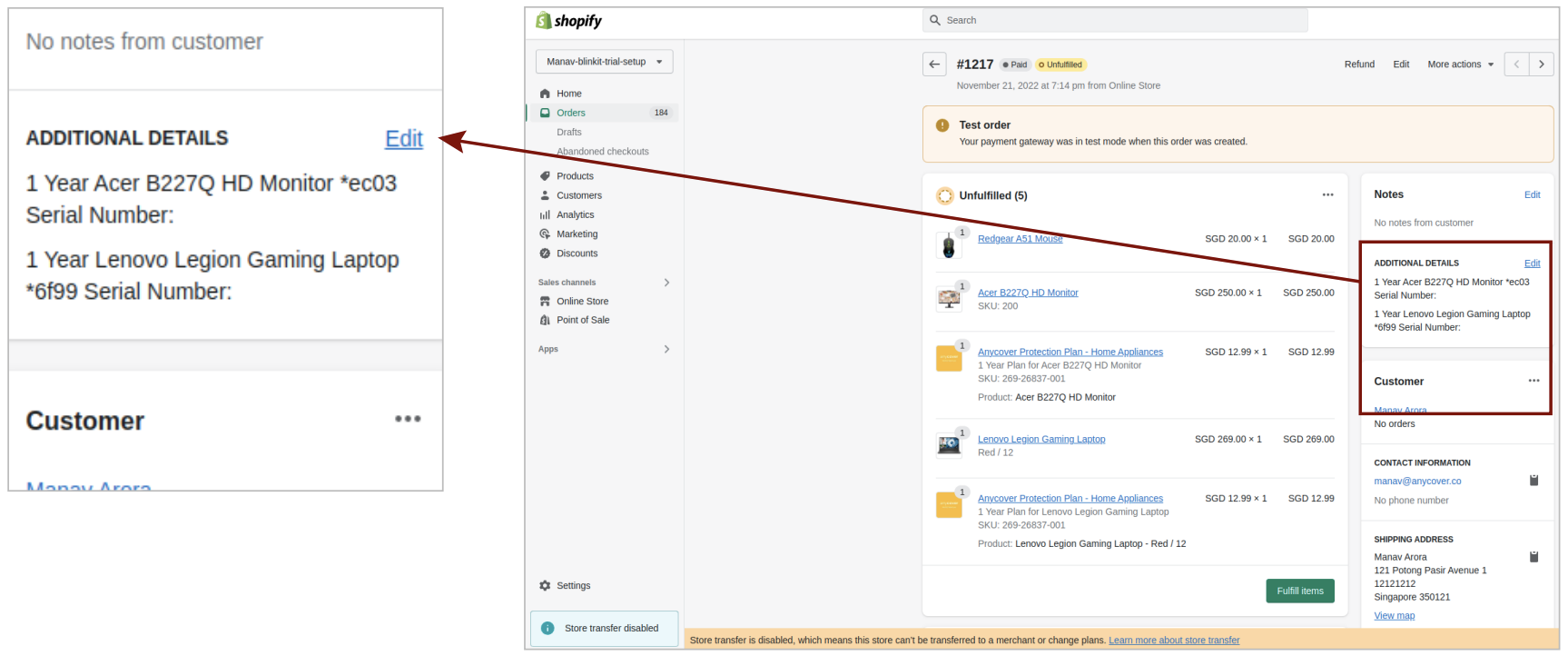Click the Redgear mouse product thumbnail

(949, 245)
